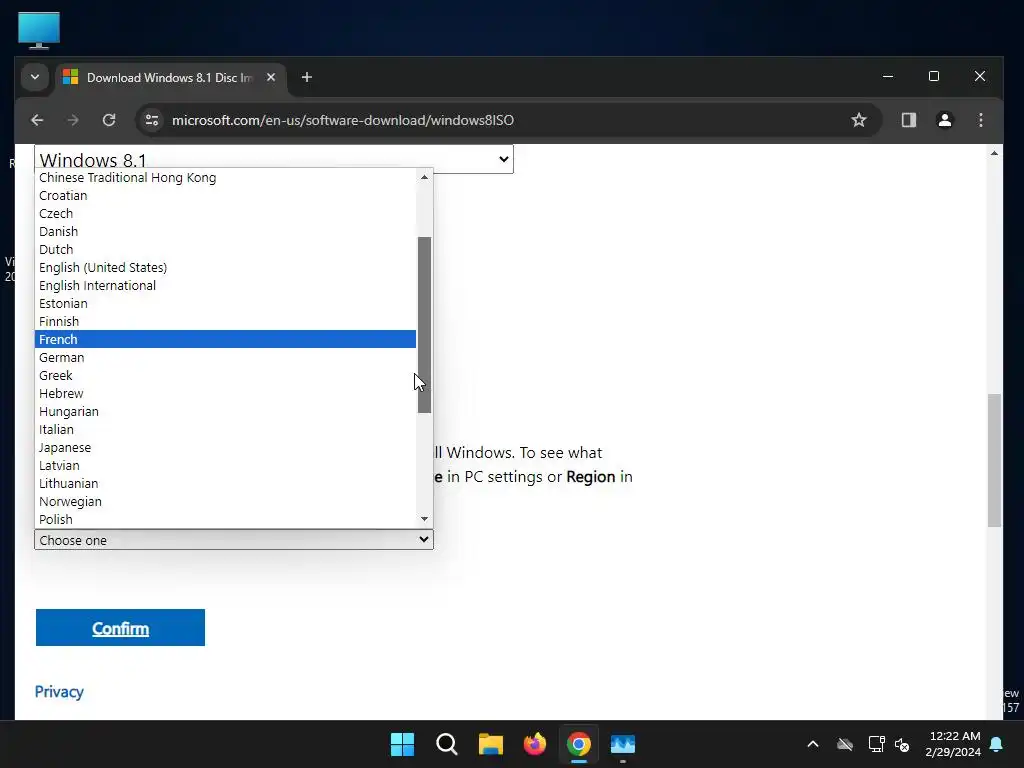The width and height of the screenshot is (1024, 768).
Task: Click the language list scroll-down arrow
Action: pos(424,519)
